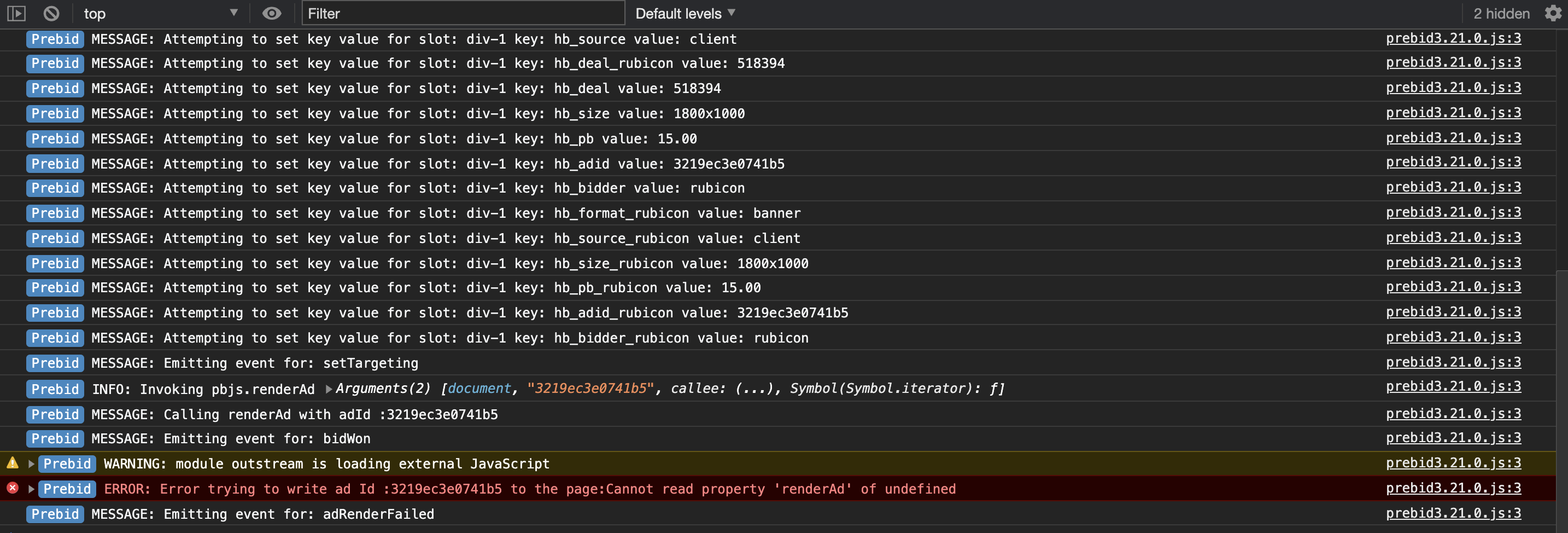1568x533 pixels.
Task: Click the 'document' argument in renderAd log
Action: click(479, 389)
